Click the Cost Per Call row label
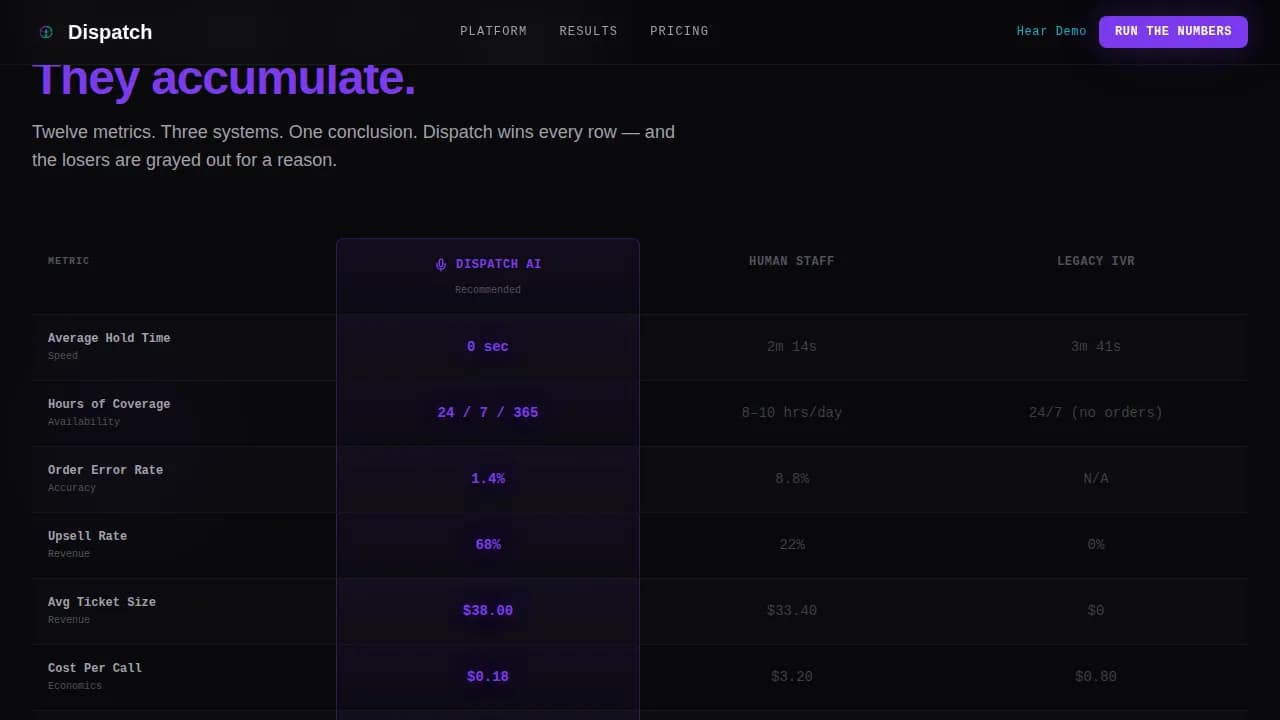 [x=95, y=668]
